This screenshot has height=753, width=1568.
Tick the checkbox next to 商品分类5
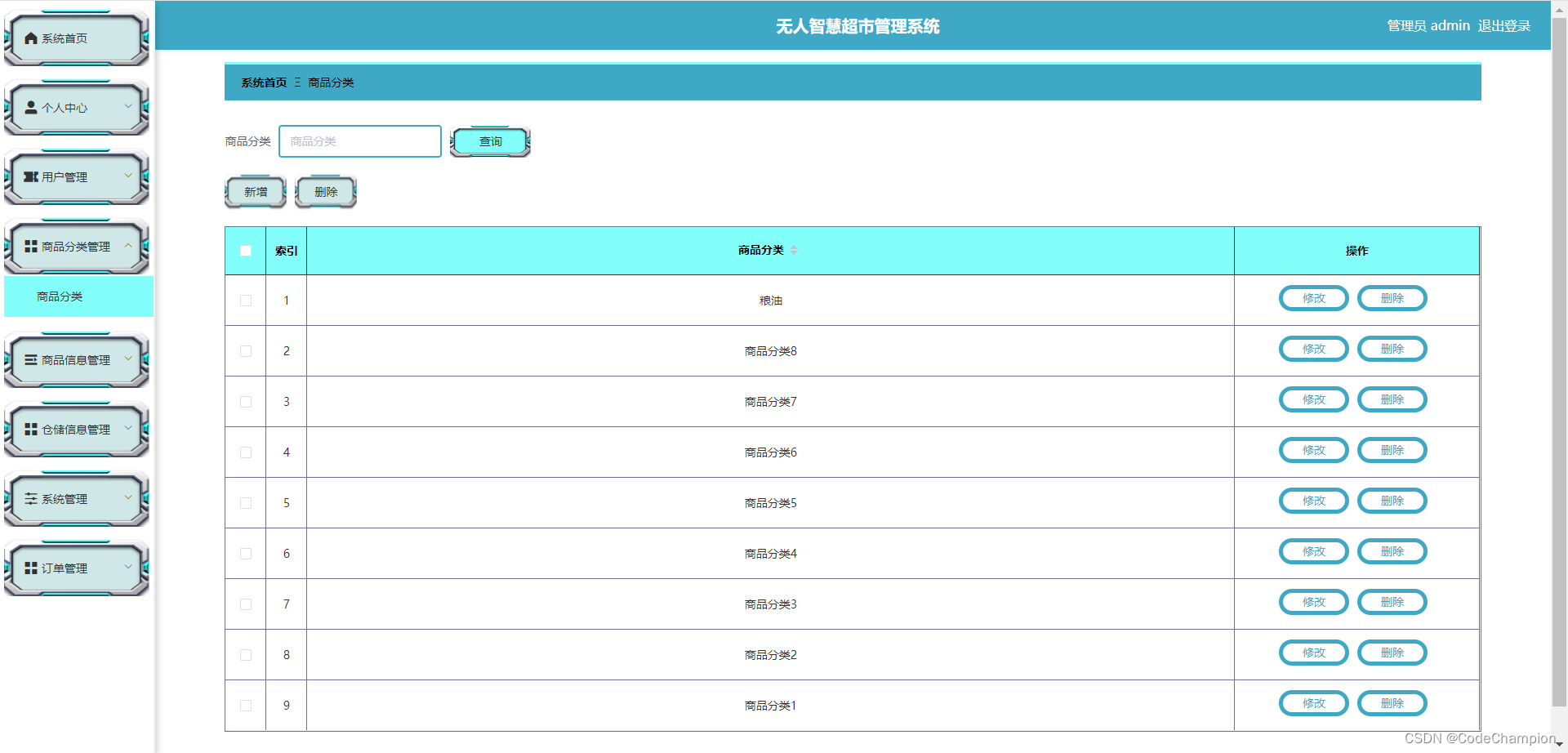[245, 502]
